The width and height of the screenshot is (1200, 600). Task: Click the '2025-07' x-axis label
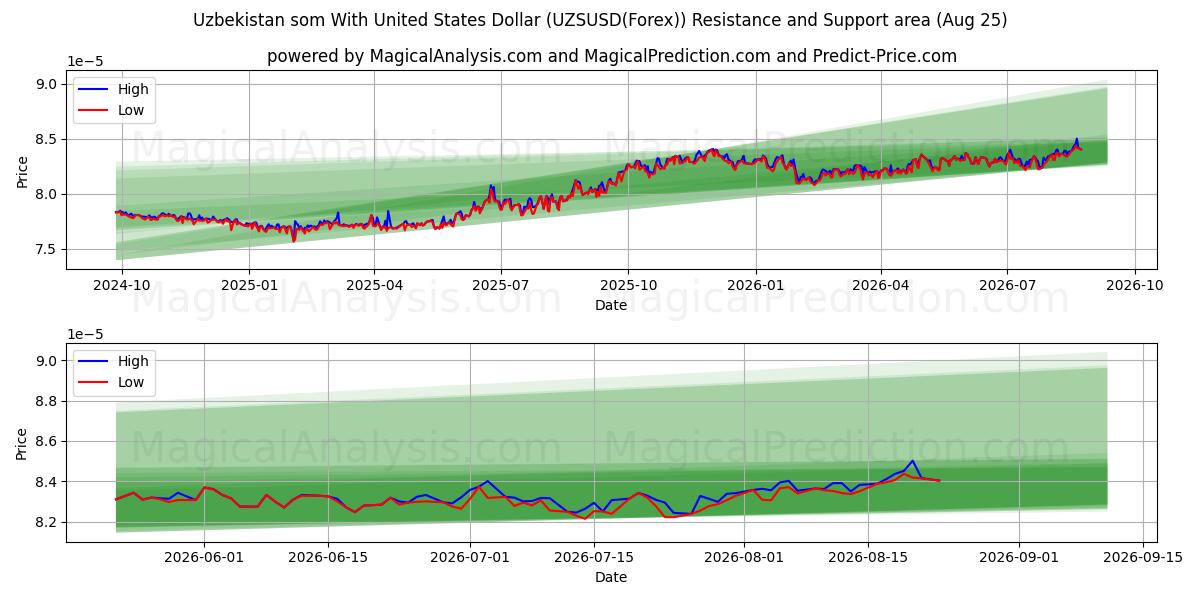(x=500, y=285)
